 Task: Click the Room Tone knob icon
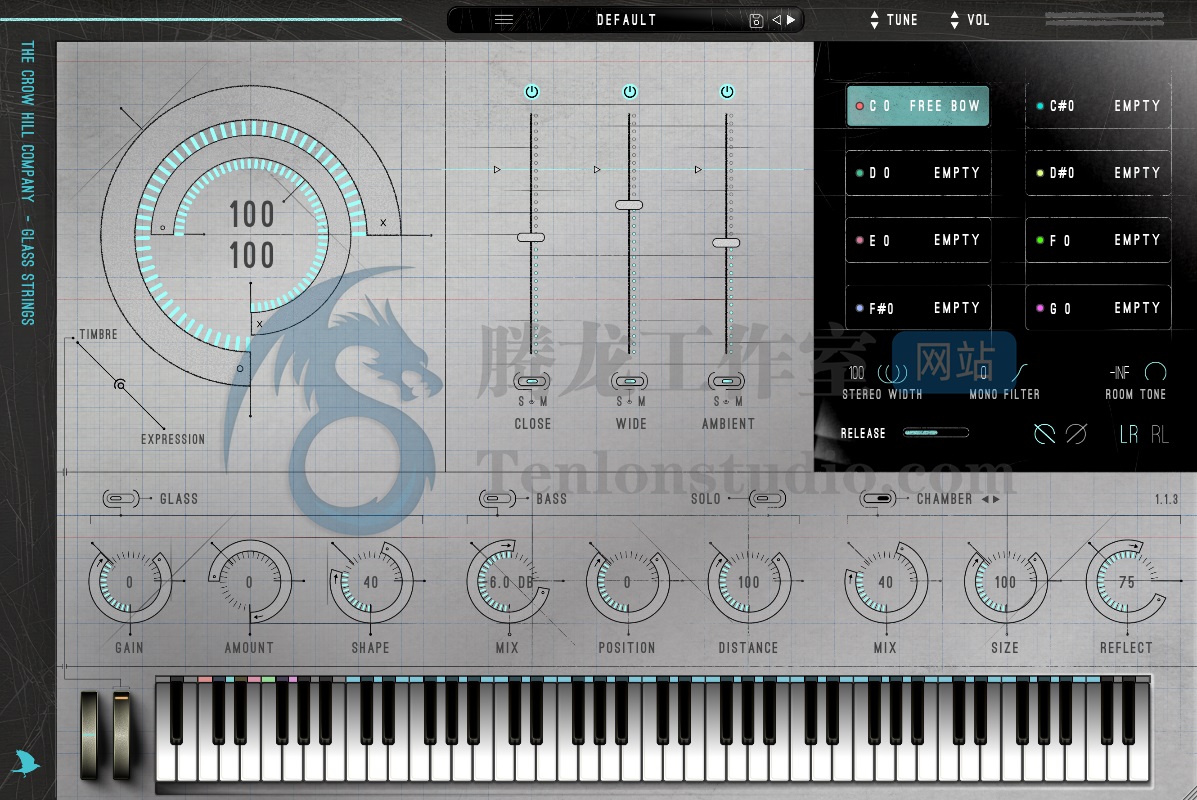(1156, 372)
